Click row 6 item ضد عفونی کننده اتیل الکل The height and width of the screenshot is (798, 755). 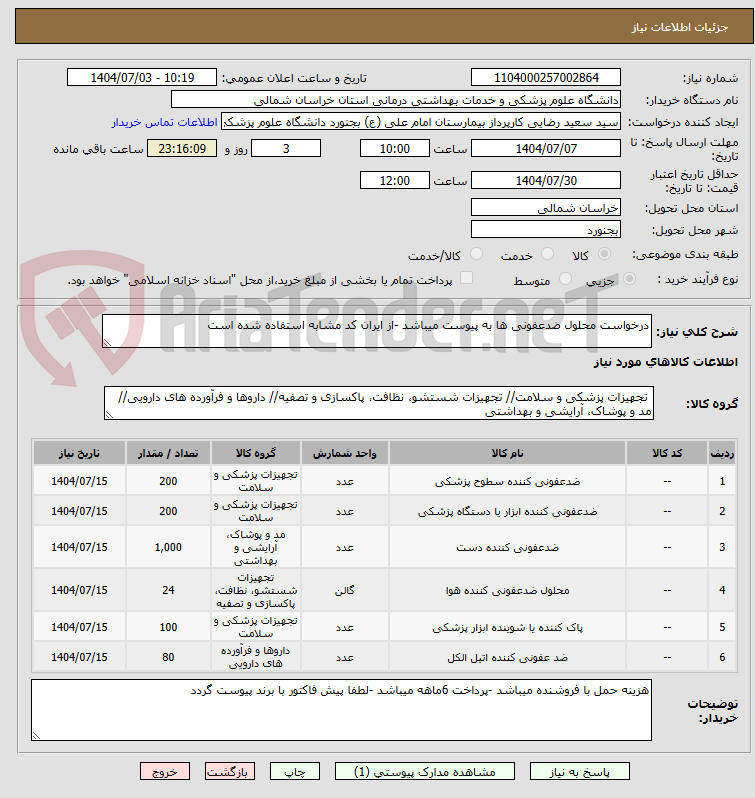507,657
